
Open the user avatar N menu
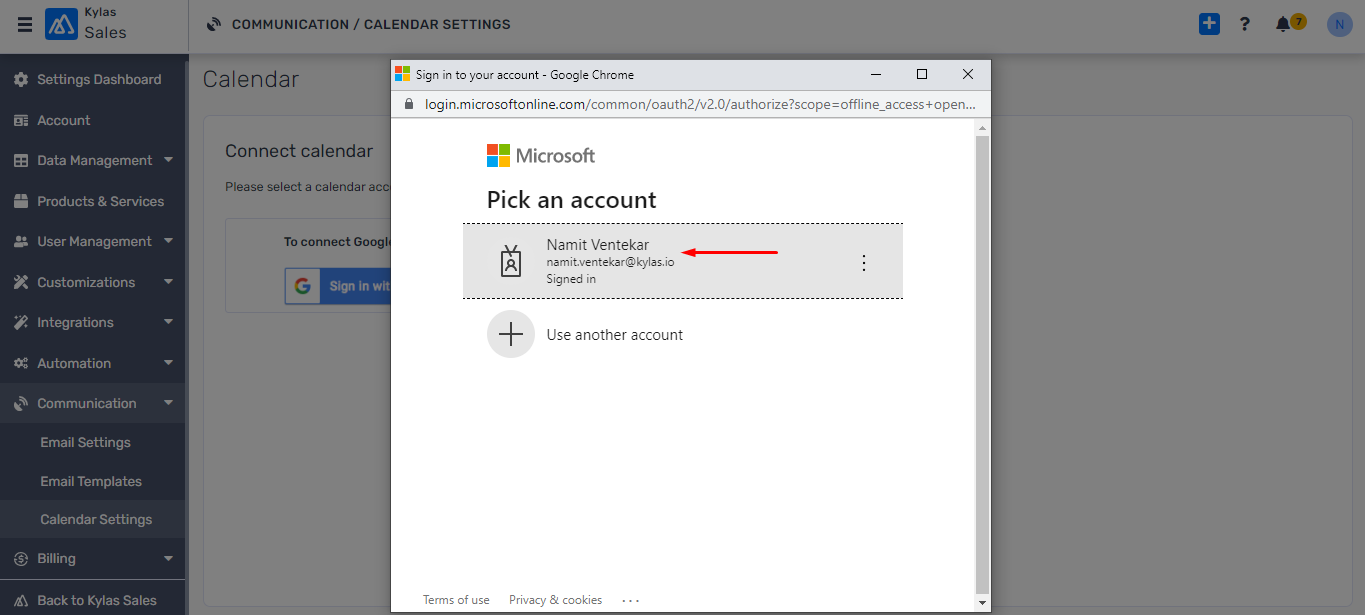click(x=1339, y=24)
